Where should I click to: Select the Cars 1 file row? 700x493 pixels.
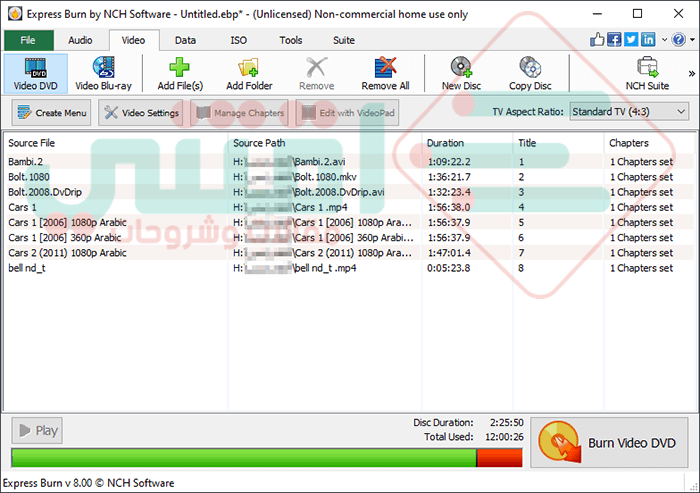point(350,207)
